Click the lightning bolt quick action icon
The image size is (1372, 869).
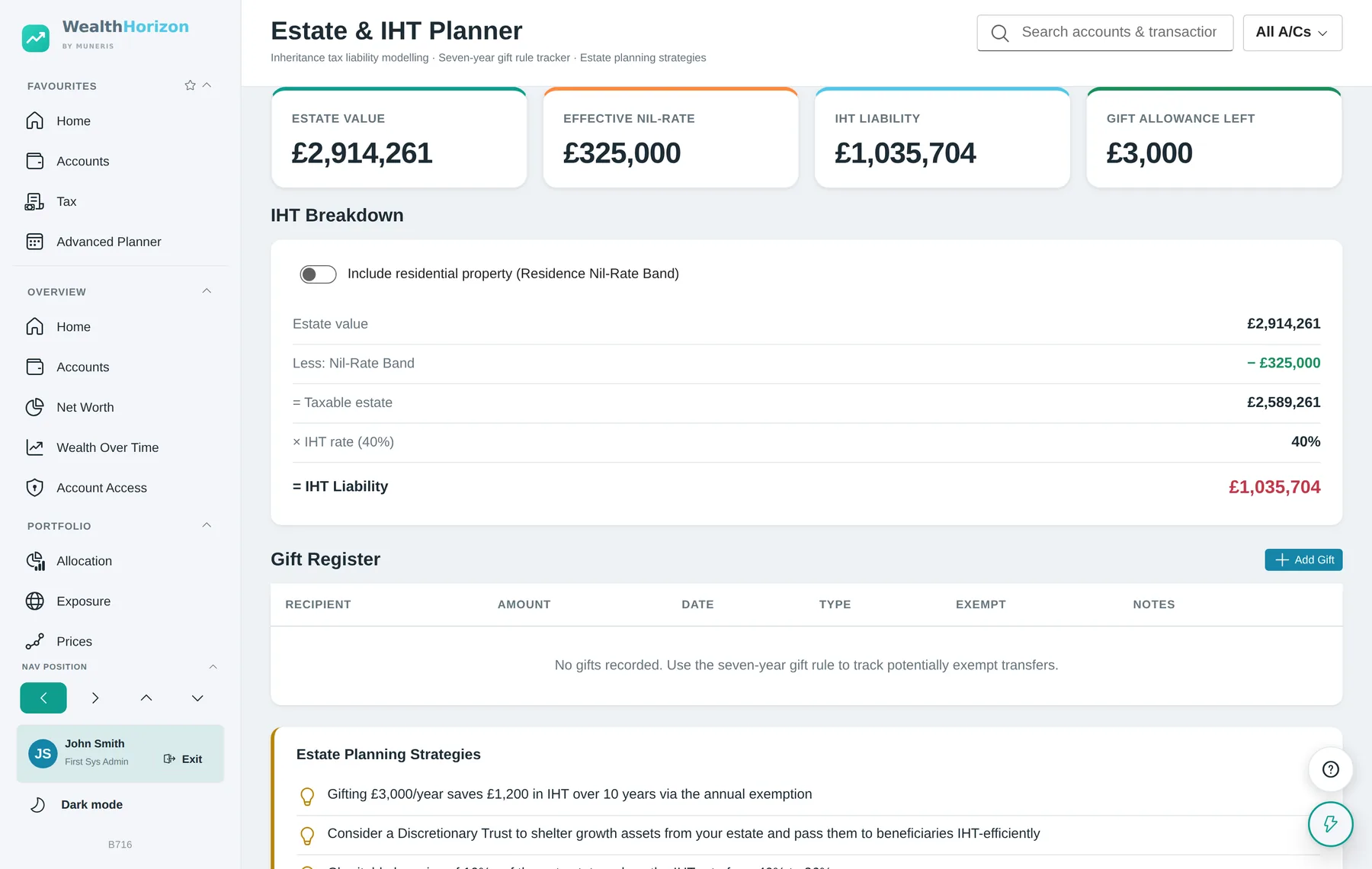(1330, 824)
